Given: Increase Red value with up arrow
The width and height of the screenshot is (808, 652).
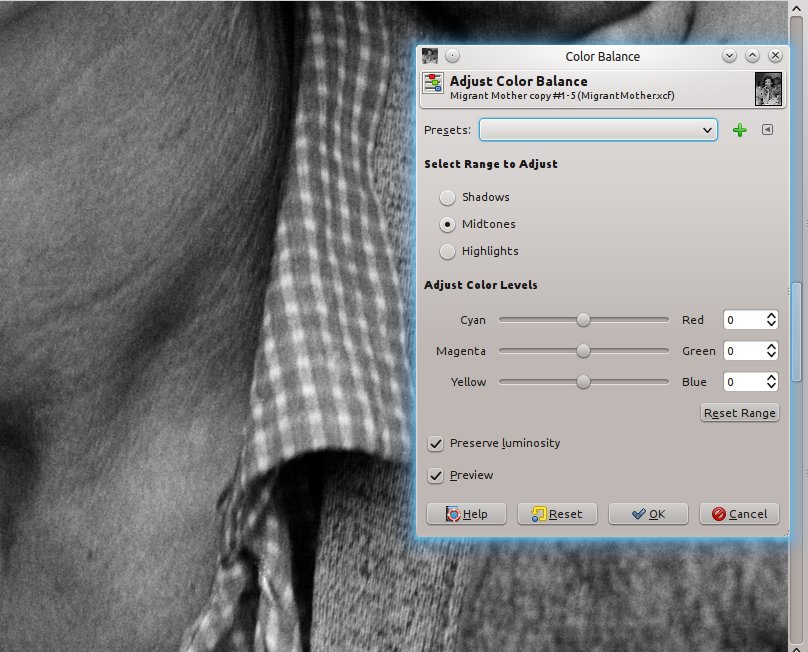Looking at the screenshot, I should click(x=771, y=315).
